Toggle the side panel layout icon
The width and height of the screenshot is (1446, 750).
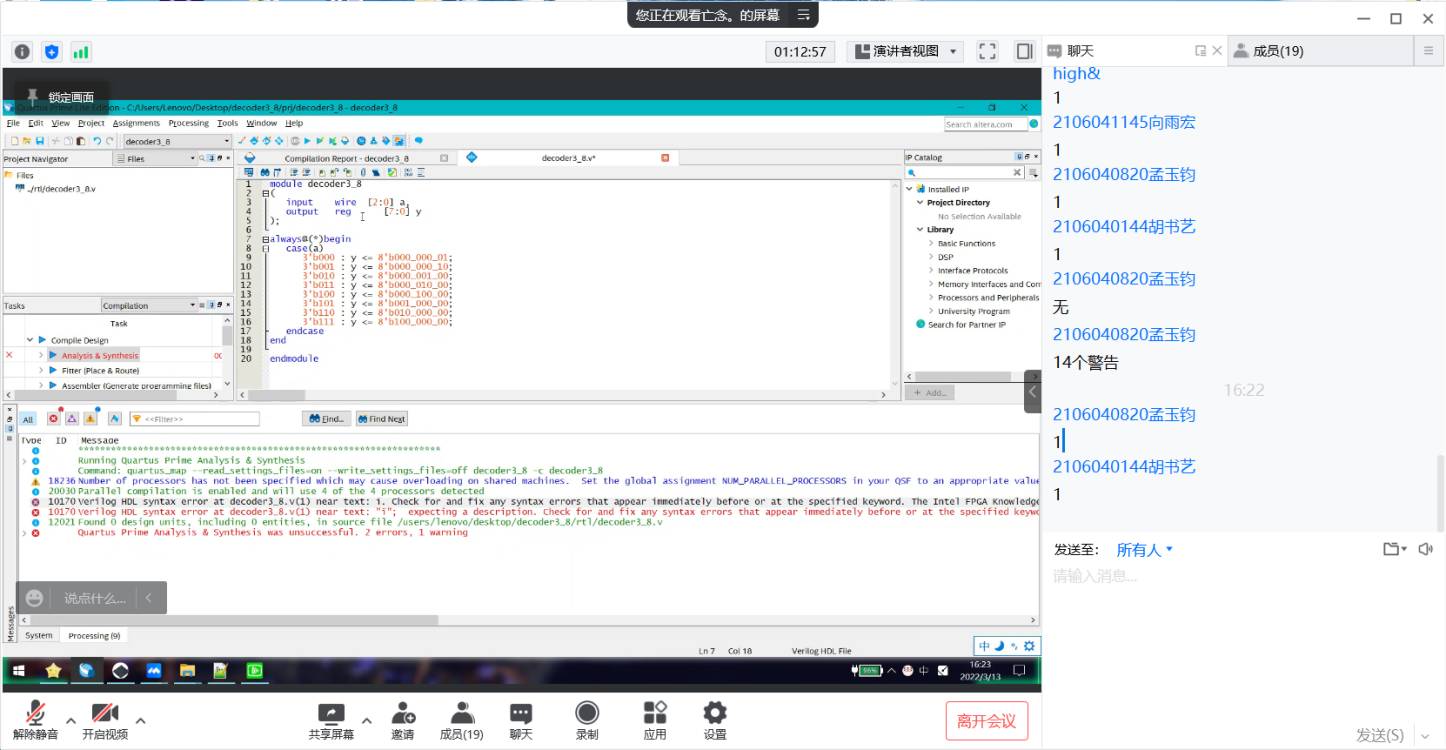1024,51
